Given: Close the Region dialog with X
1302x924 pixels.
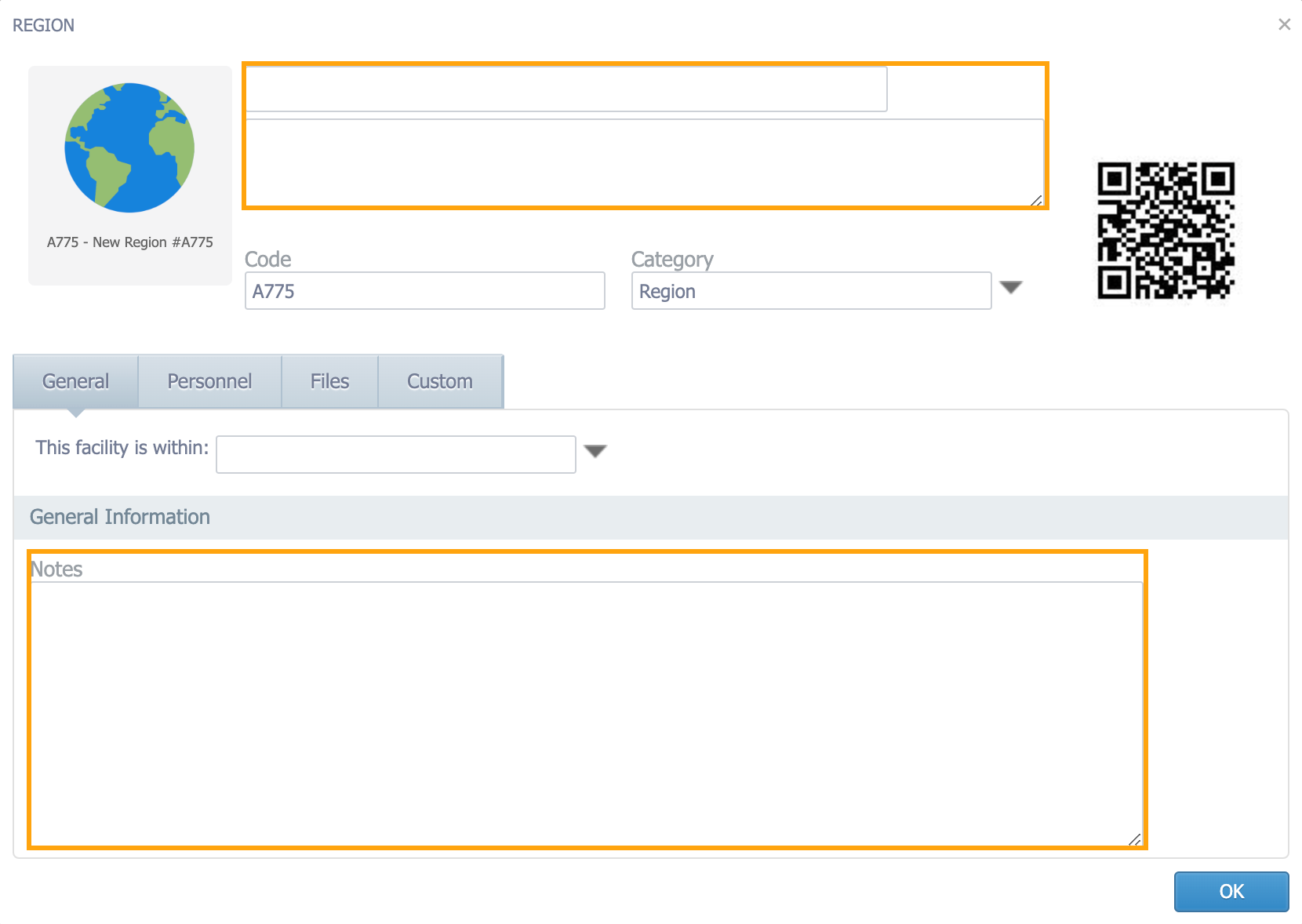Looking at the screenshot, I should click(1284, 24).
